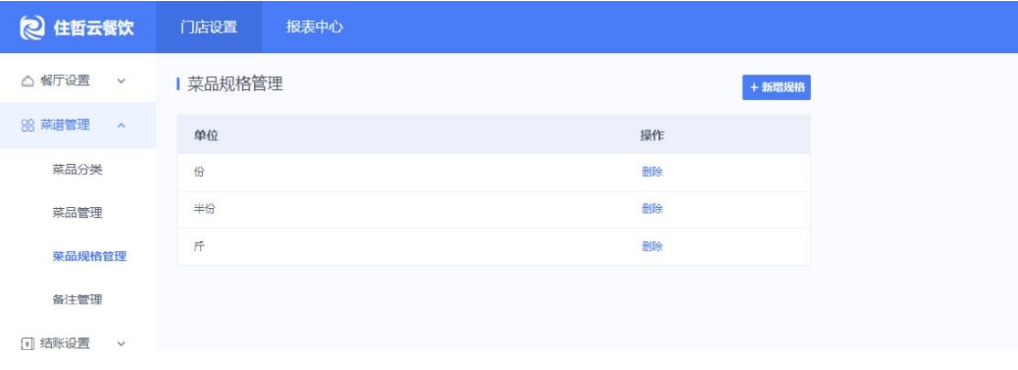1018x370 pixels.
Task: Collapse the 菜谱管理 chevron
Action: point(121,125)
